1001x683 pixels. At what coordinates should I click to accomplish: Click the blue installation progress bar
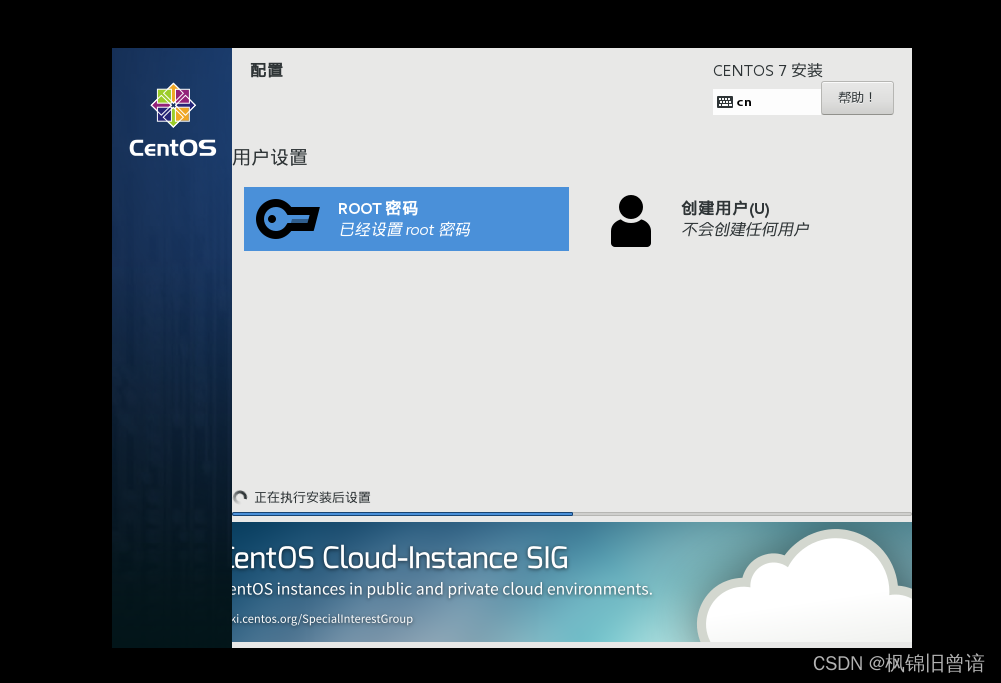click(x=400, y=514)
